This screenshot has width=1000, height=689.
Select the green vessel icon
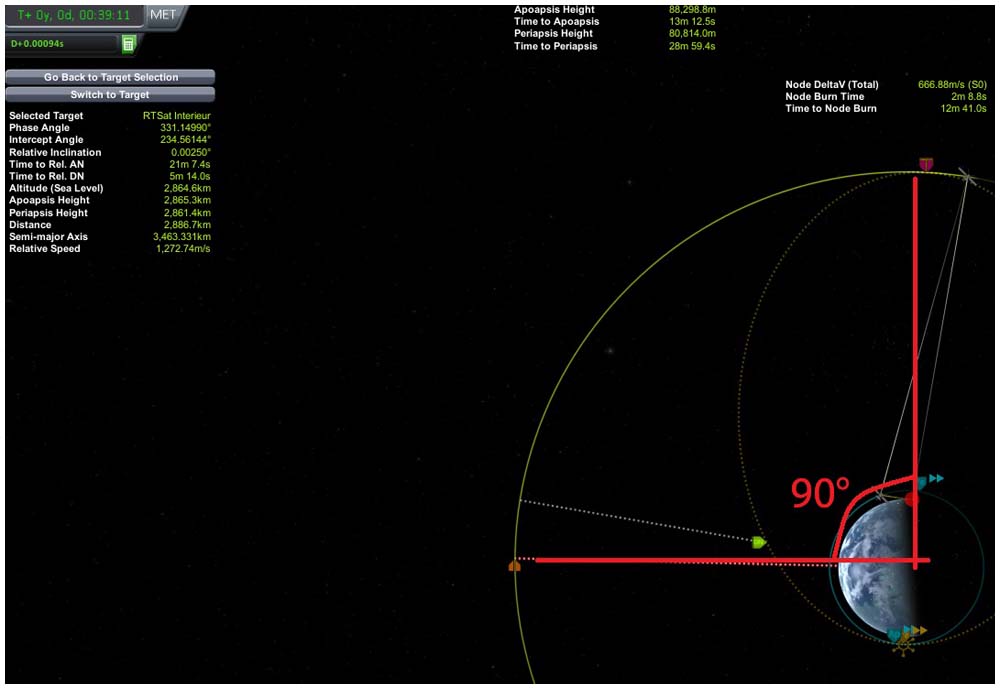(758, 542)
